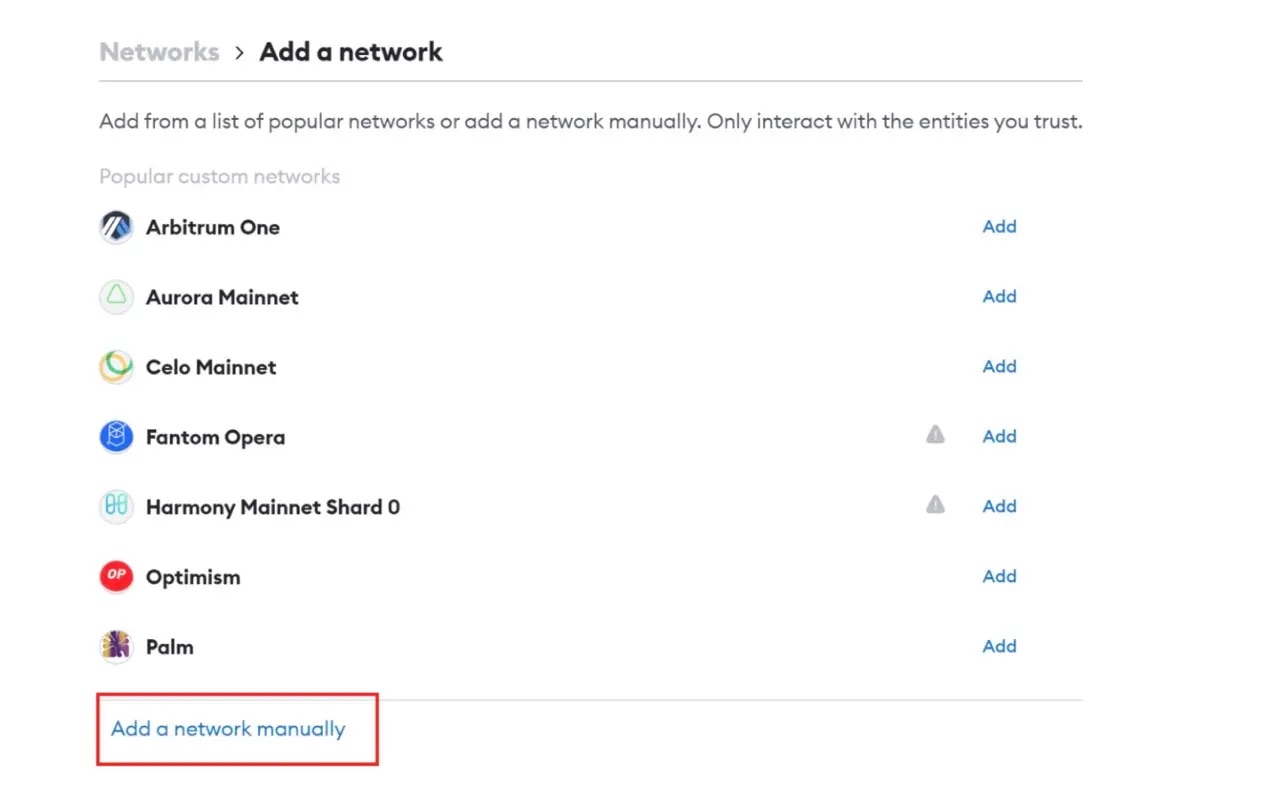This screenshot has width=1280, height=804.
Task: Add the Palm network
Action: (x=999, y=647)
